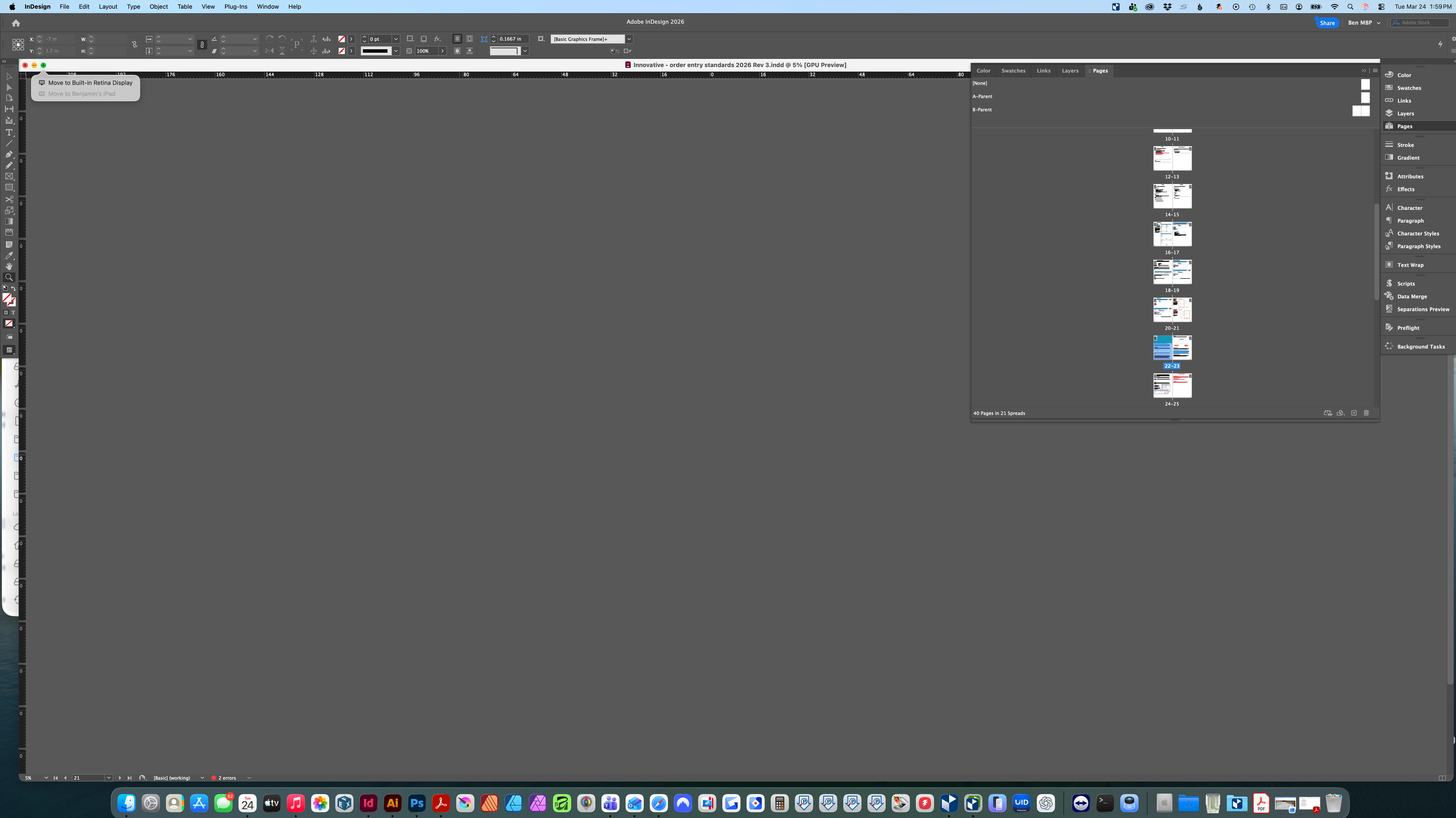Select the Pen tool
This screenshot has height=818, width=1456.
[9, 154]
